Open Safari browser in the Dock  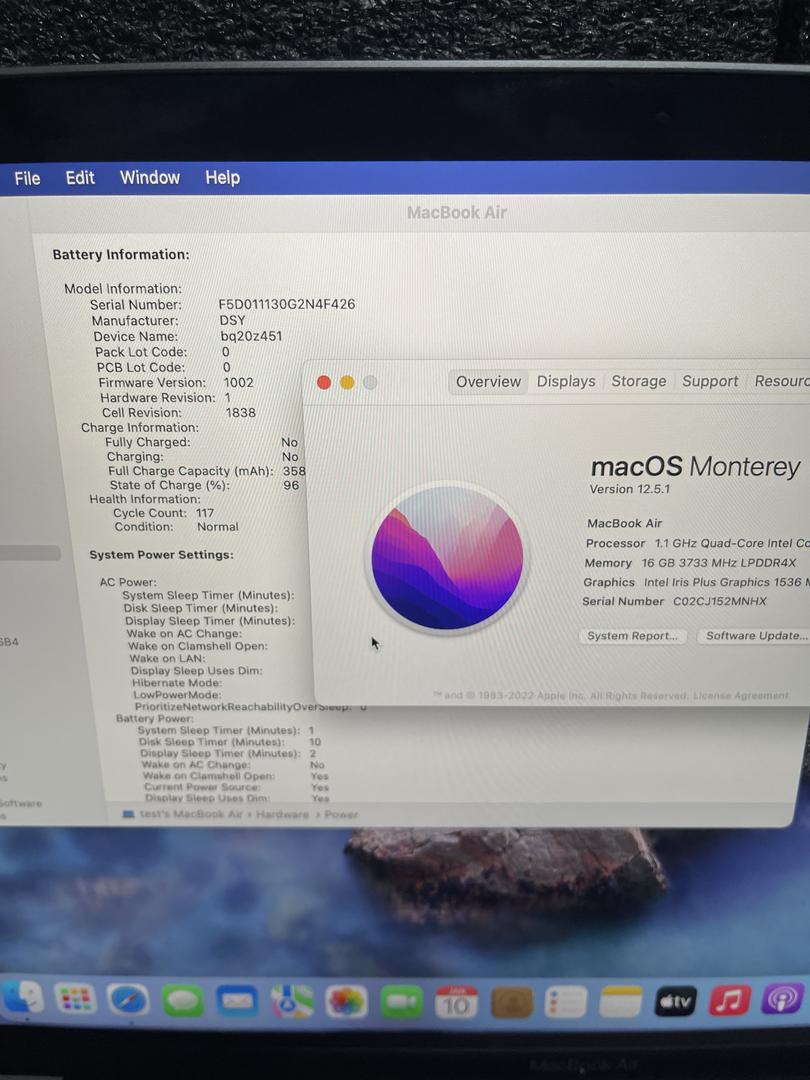pyautogui.click(x=129, y=1000)
